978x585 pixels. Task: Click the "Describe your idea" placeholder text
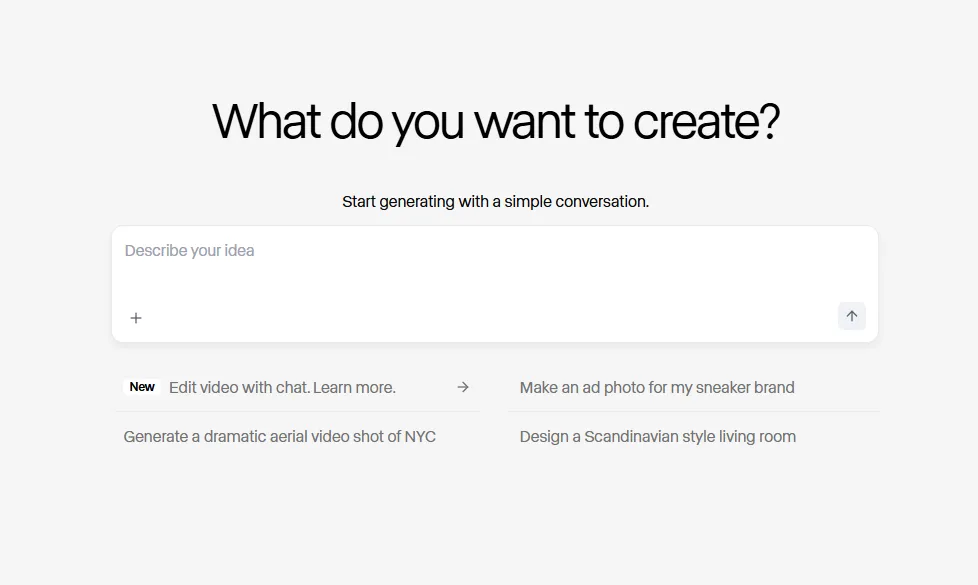[190, 251]
